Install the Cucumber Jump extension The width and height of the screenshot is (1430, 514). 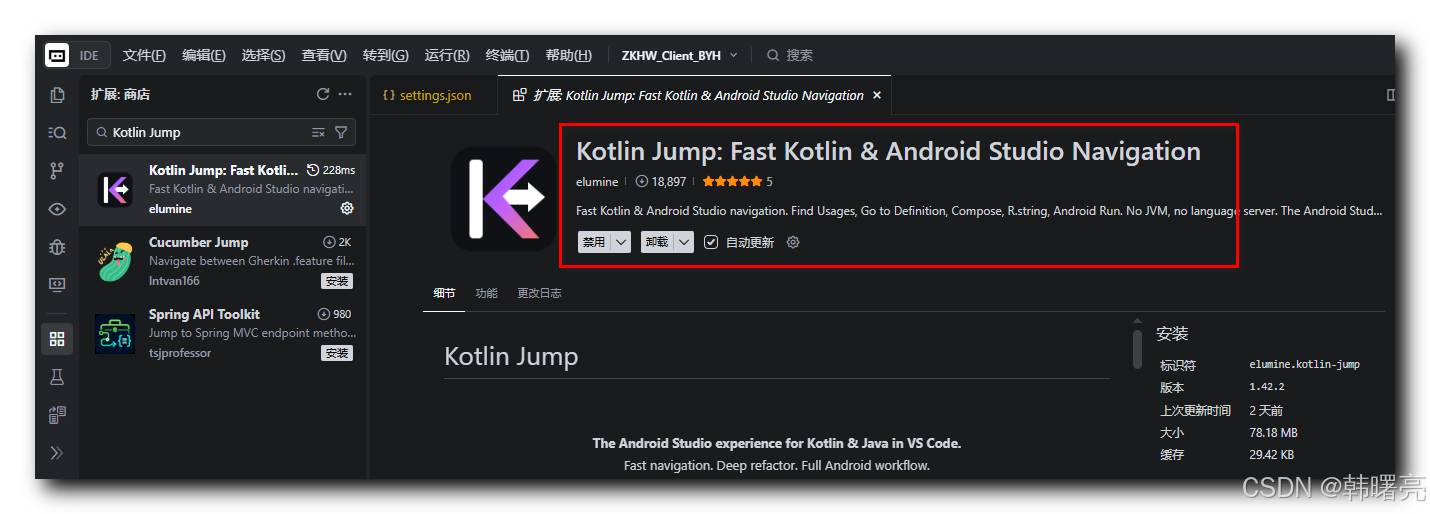[337, 281]
